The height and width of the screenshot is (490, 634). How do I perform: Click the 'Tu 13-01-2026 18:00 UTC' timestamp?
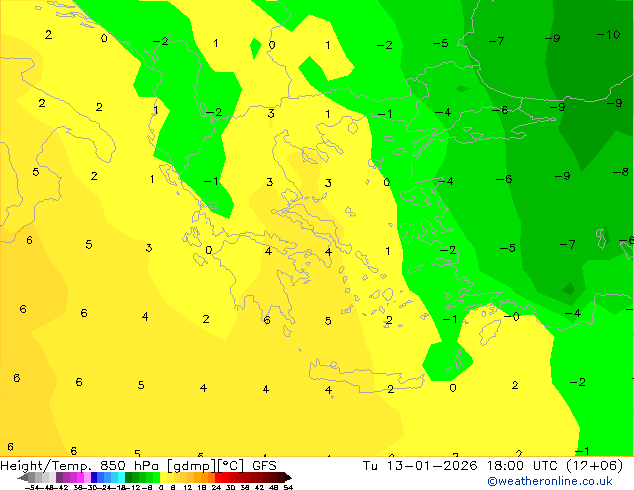coord(462,466)
